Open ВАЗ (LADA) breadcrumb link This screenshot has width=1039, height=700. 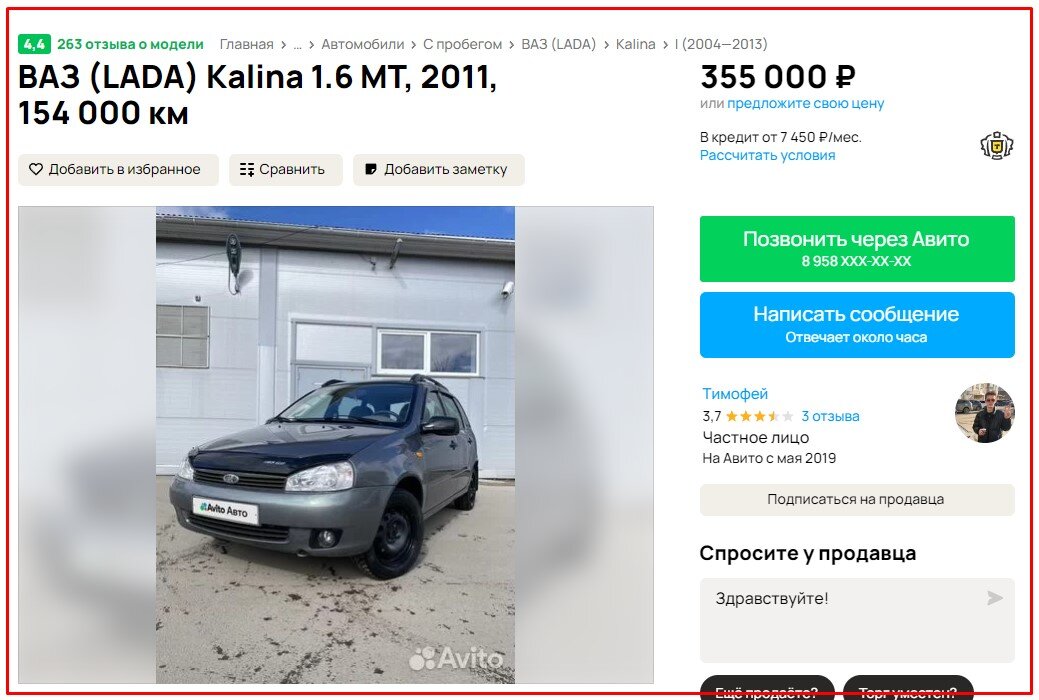[x=559, y=44]
